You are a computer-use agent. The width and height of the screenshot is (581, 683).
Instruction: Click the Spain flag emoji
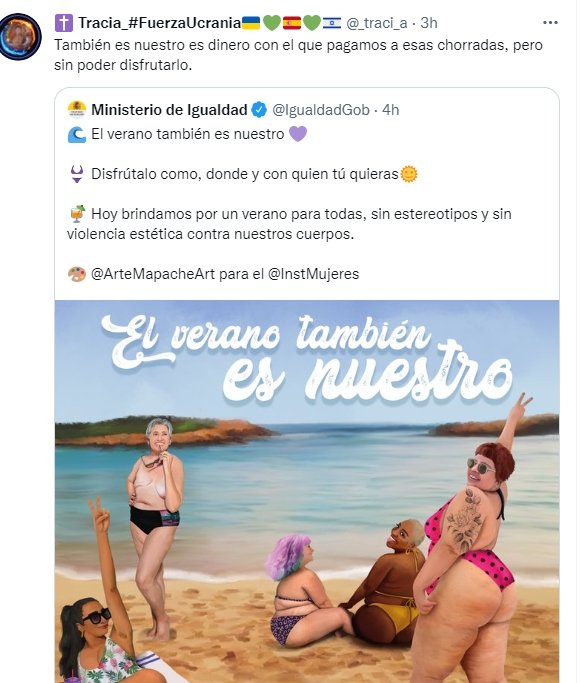click(292, 23)
